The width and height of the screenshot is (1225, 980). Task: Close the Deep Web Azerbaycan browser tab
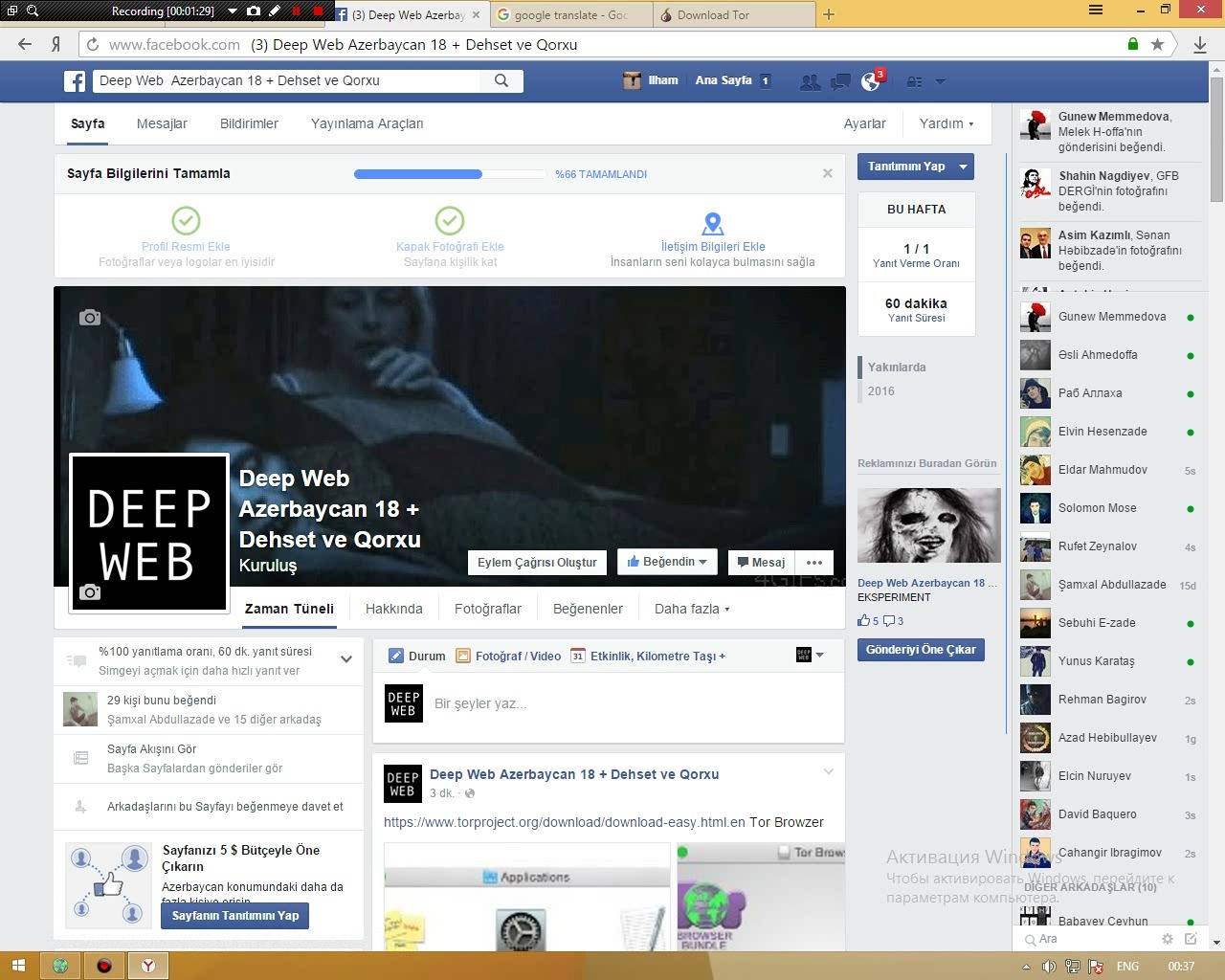point(476,15)
